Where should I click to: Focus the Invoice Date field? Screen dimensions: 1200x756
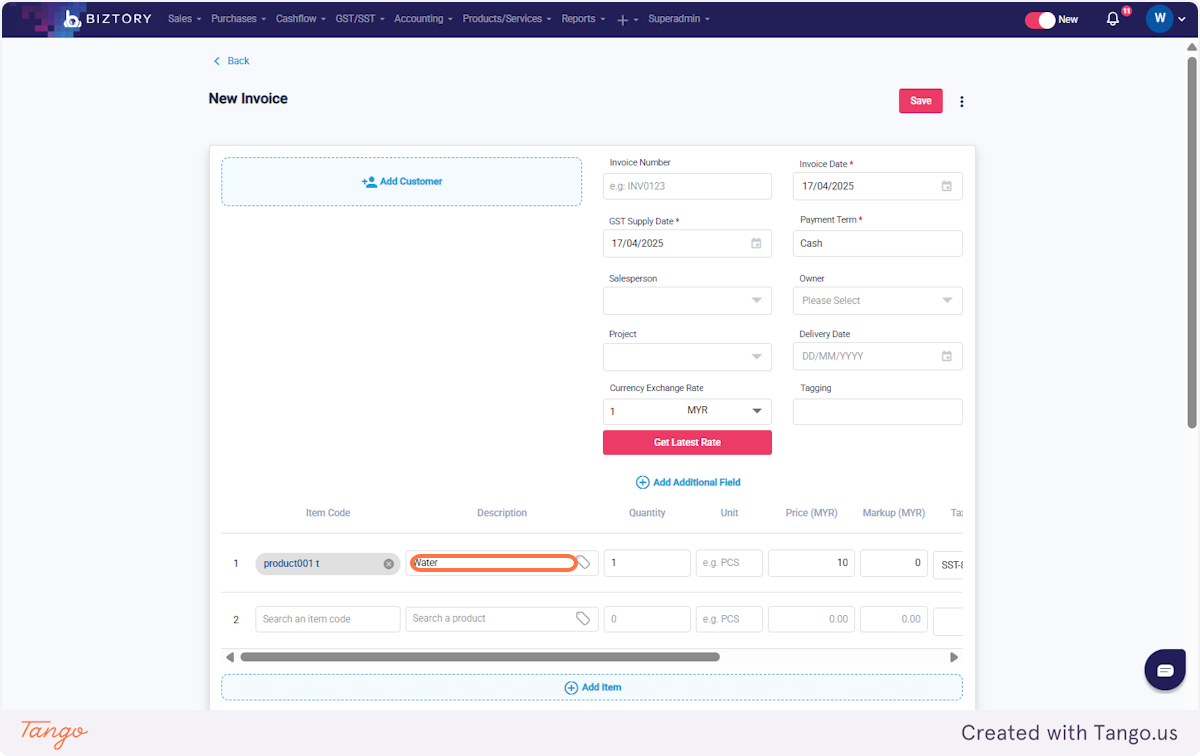[x=878, y=186]
